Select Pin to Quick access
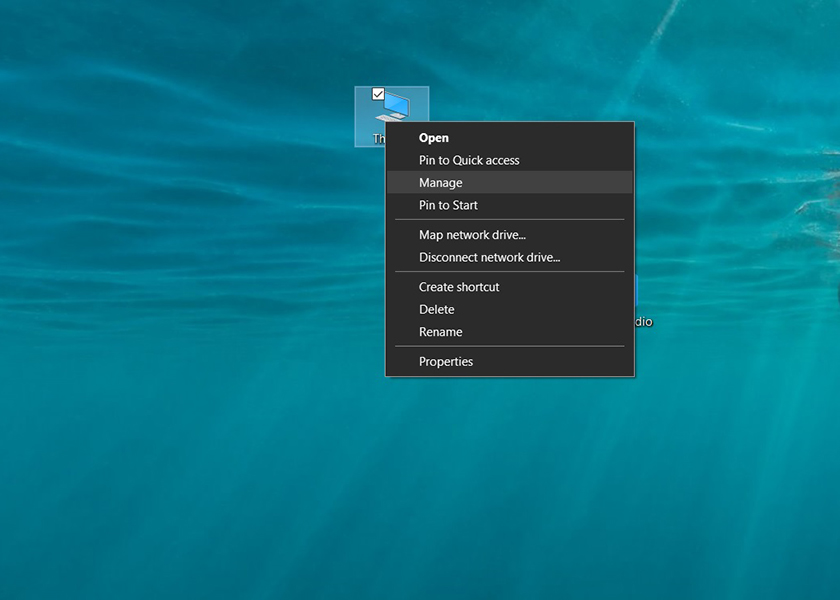The height and width of the screenshot is (600, 840). (x=469, y=160)
